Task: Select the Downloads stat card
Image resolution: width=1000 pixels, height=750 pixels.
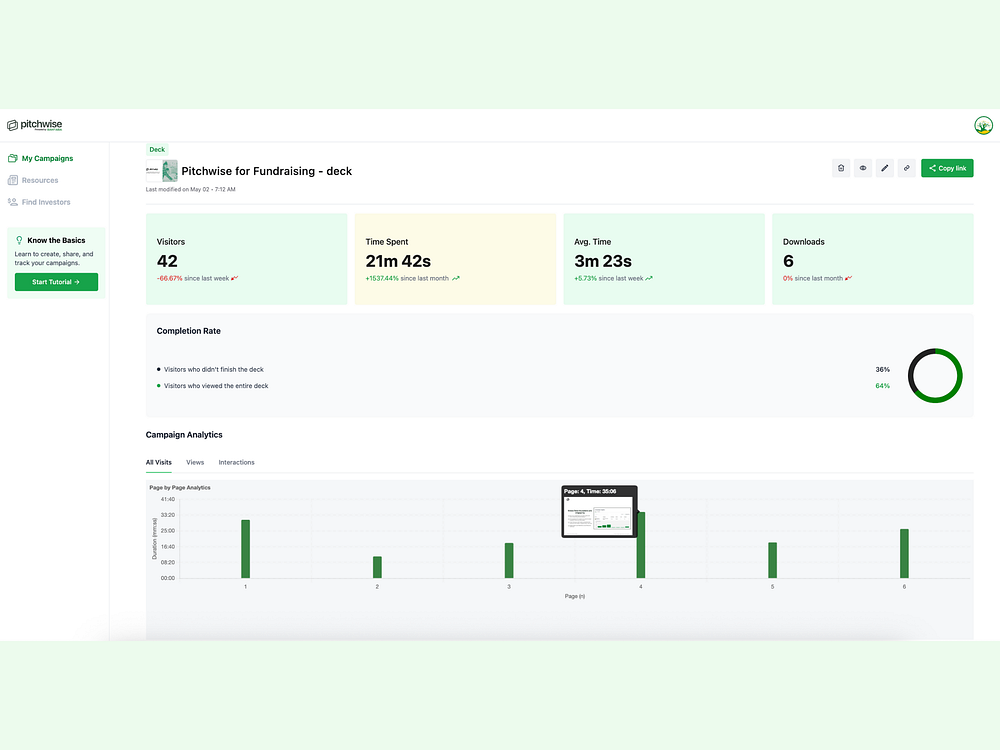Action: 872,259
